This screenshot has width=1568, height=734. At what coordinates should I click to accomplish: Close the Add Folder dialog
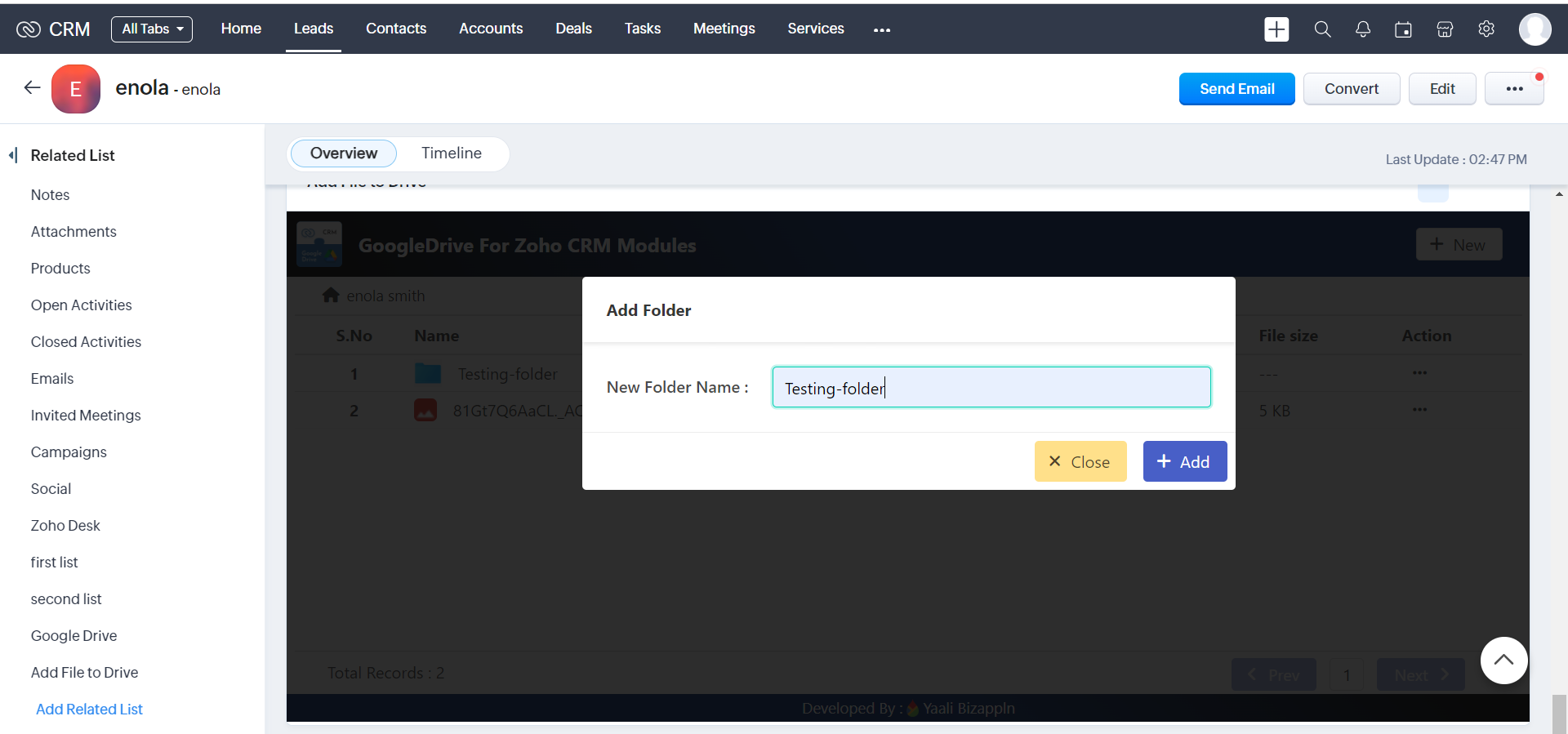pyautogui.click(x=1080, y=461)
